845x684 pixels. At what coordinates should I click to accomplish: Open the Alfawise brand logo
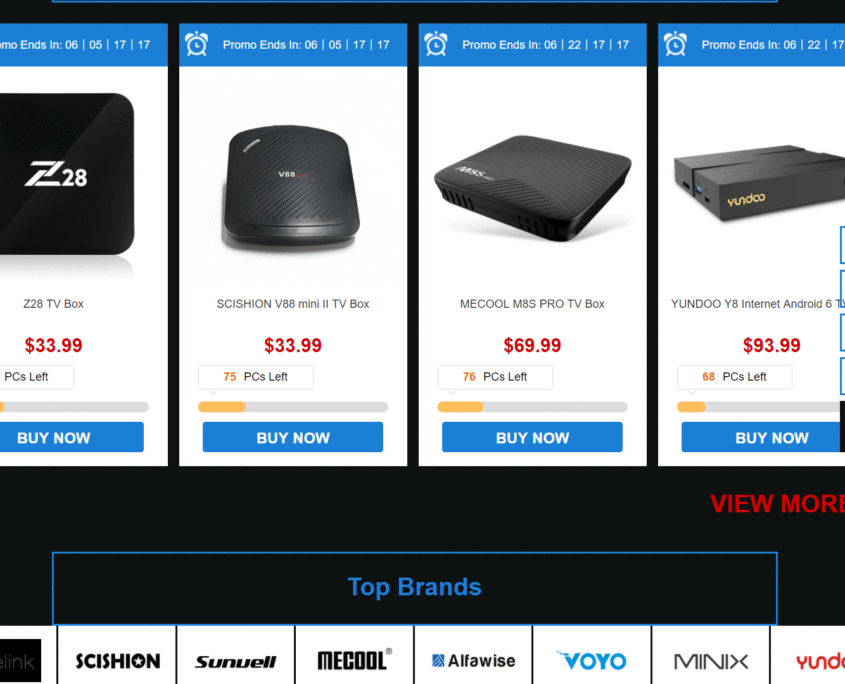(x=473, y=660)
